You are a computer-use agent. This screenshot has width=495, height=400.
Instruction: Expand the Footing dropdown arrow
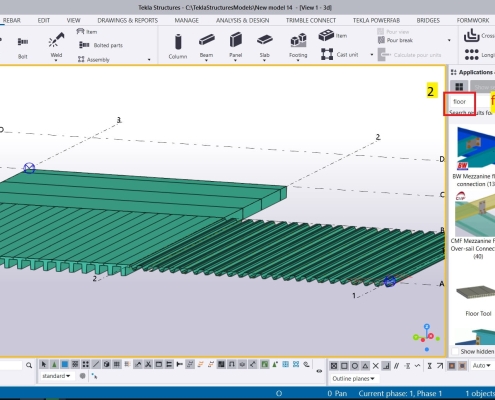[x=298, y=61]
